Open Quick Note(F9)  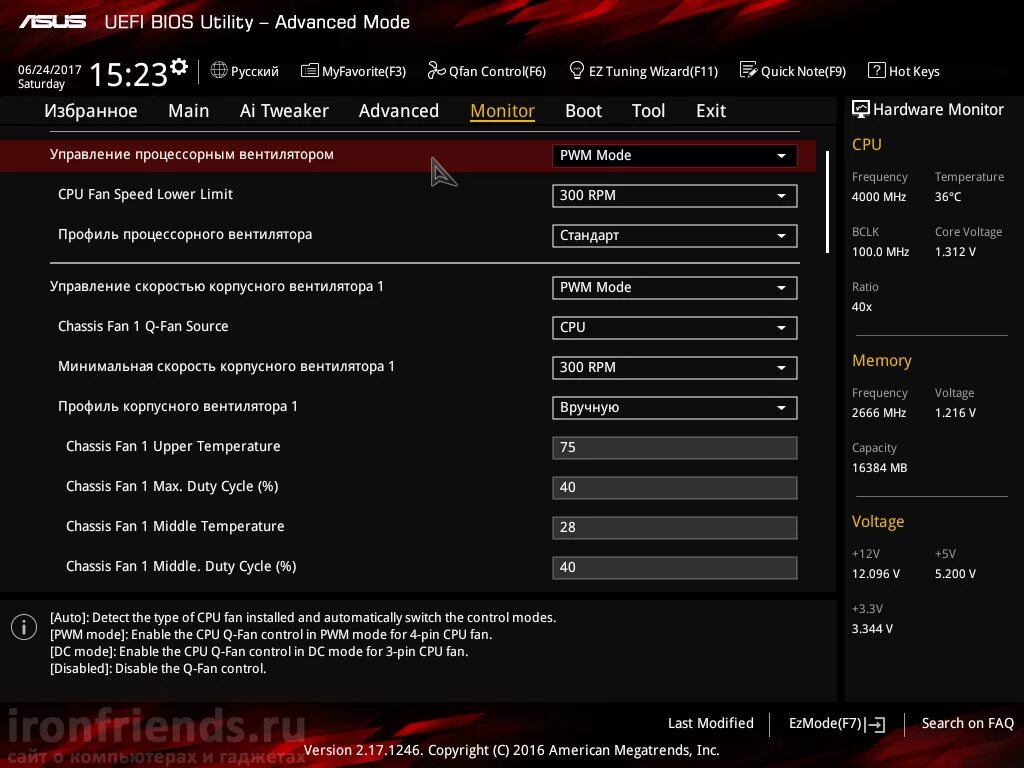click(x=793, y=71)
